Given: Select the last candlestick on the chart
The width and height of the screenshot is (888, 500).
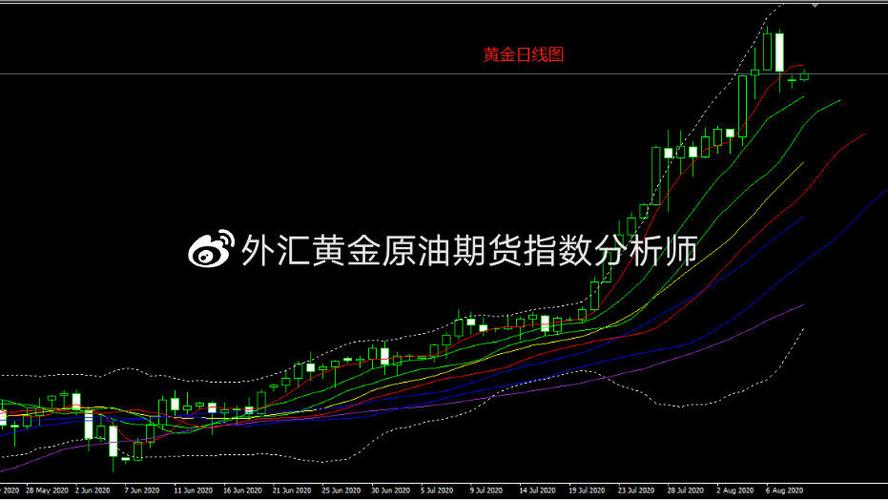Looking at the screenshot, I should coord(805,76).
